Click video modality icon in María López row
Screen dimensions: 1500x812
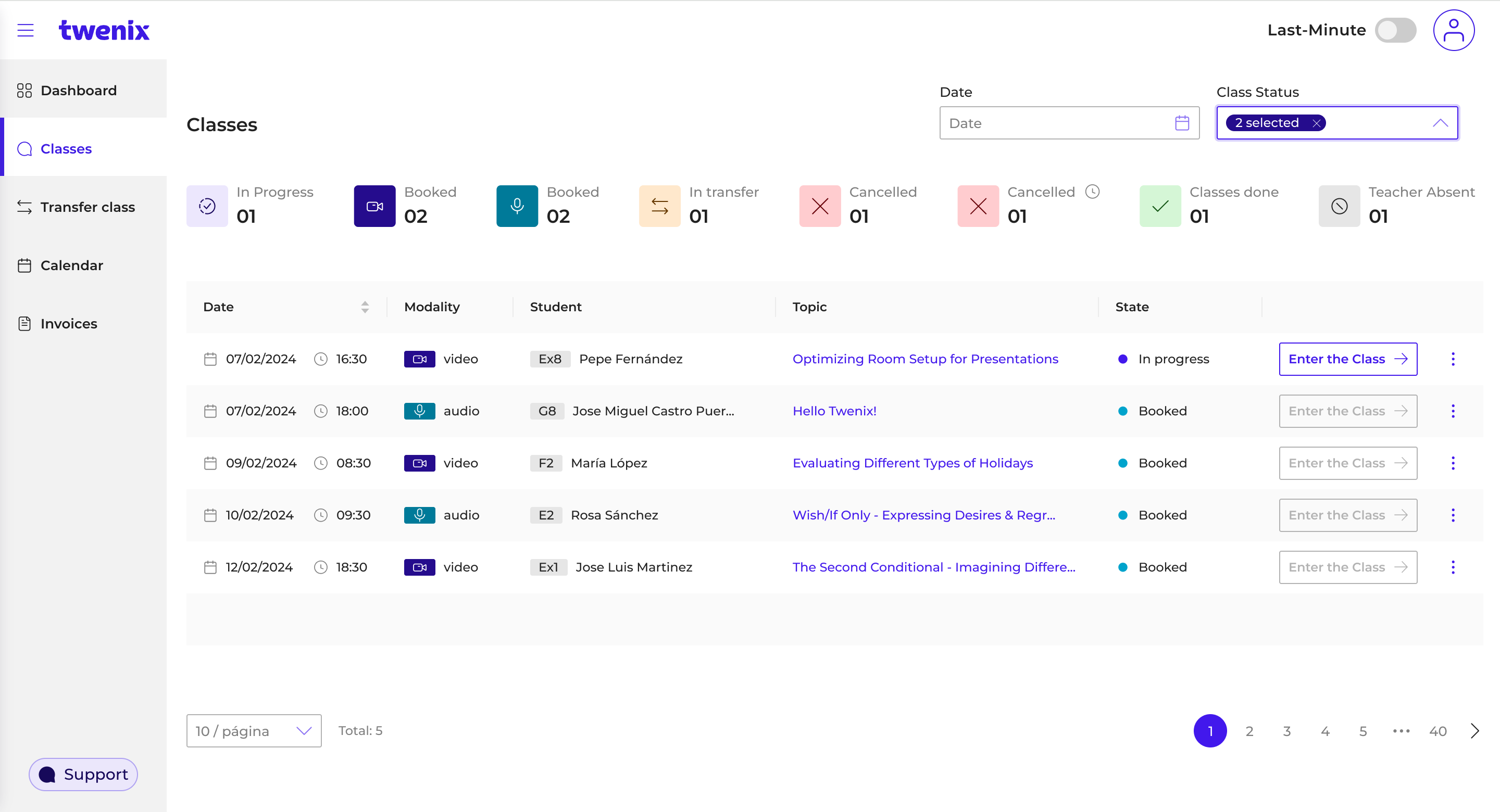[419, 463]
